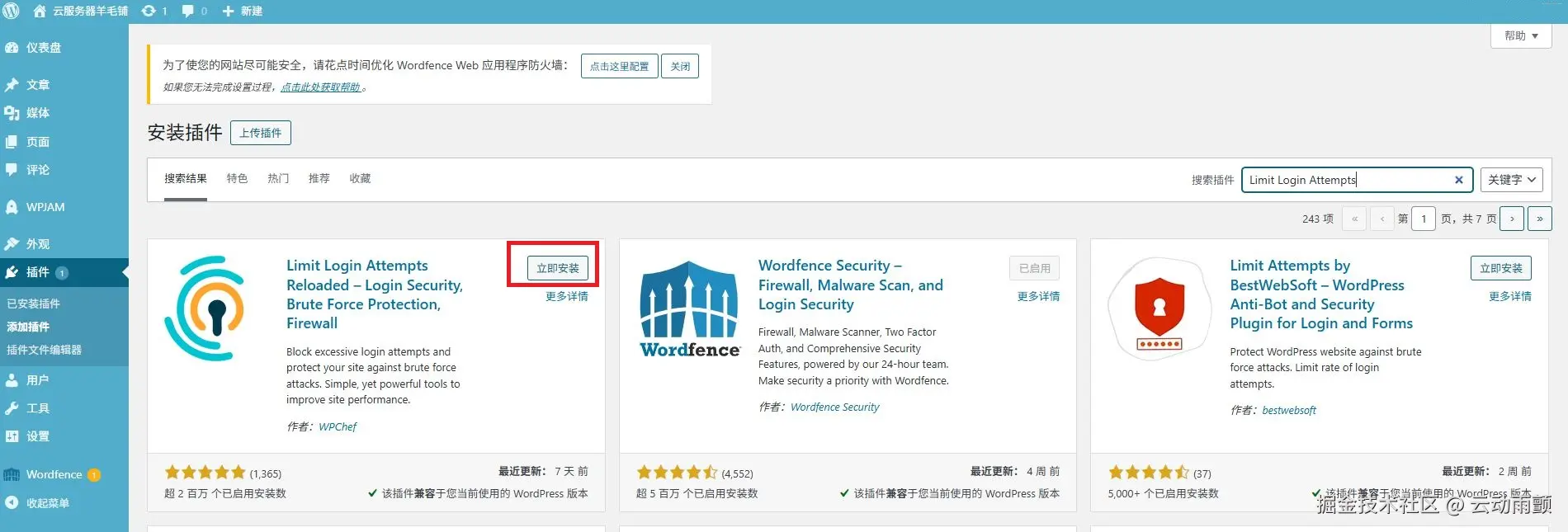
Task: Open Limit Login Attempts Reloaded plugin title
Action: click(375, 294)
